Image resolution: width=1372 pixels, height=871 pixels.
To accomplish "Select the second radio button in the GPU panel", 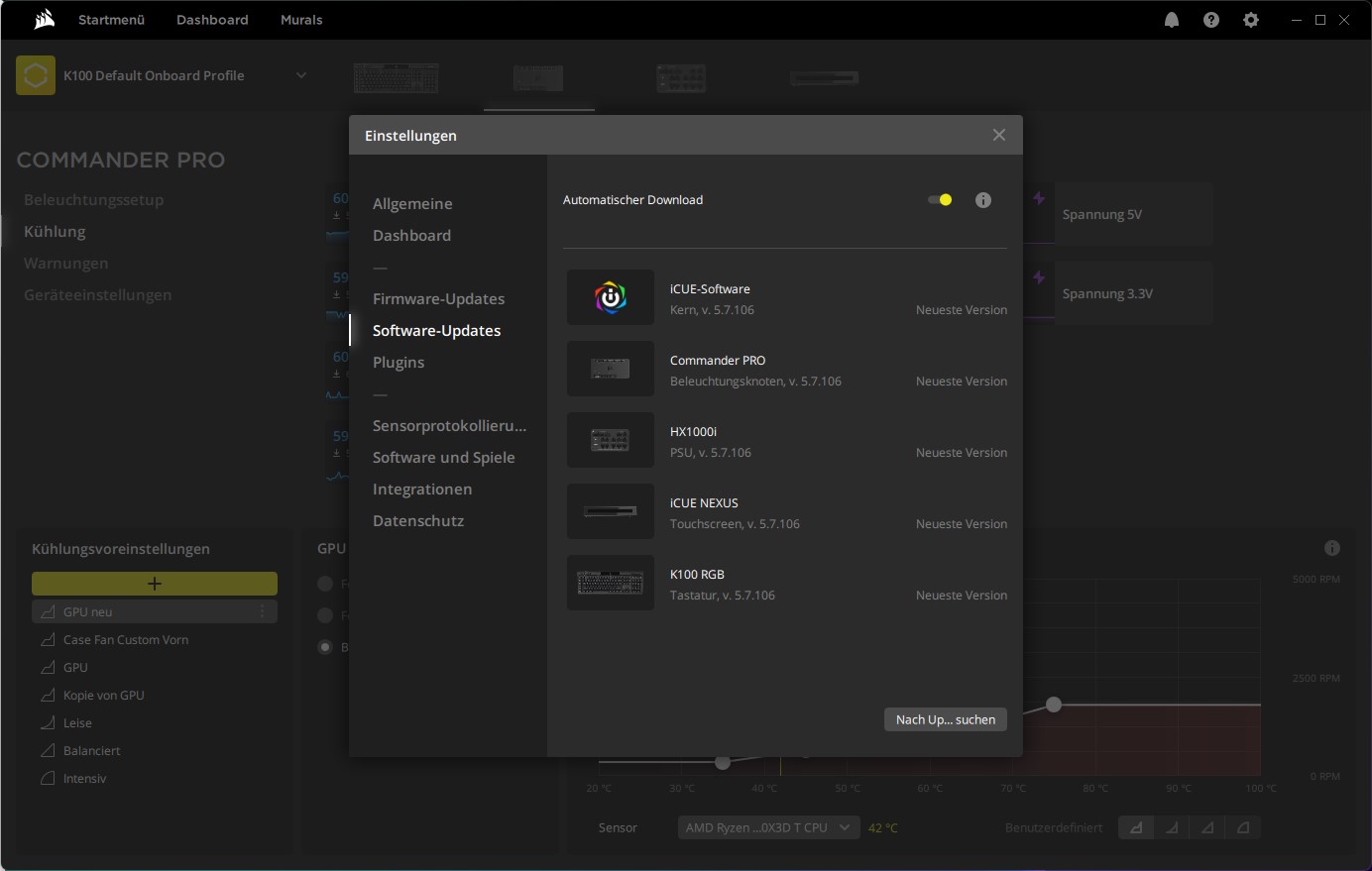I will click(x=325, y=615).
